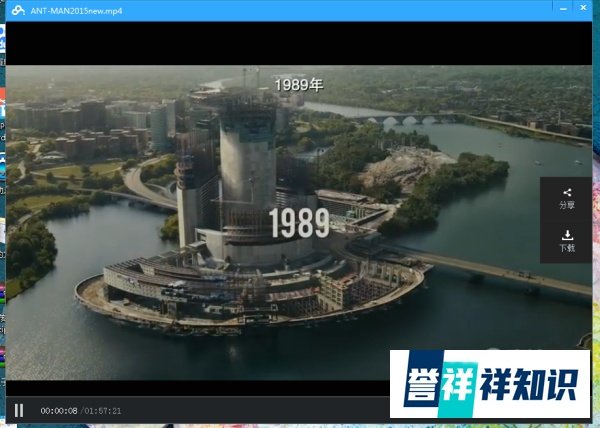Screen dimensions: 600x428
Task: Minimize the ANT-MAN2015new.mp4 player window
Action: click(x=563, y=8)
